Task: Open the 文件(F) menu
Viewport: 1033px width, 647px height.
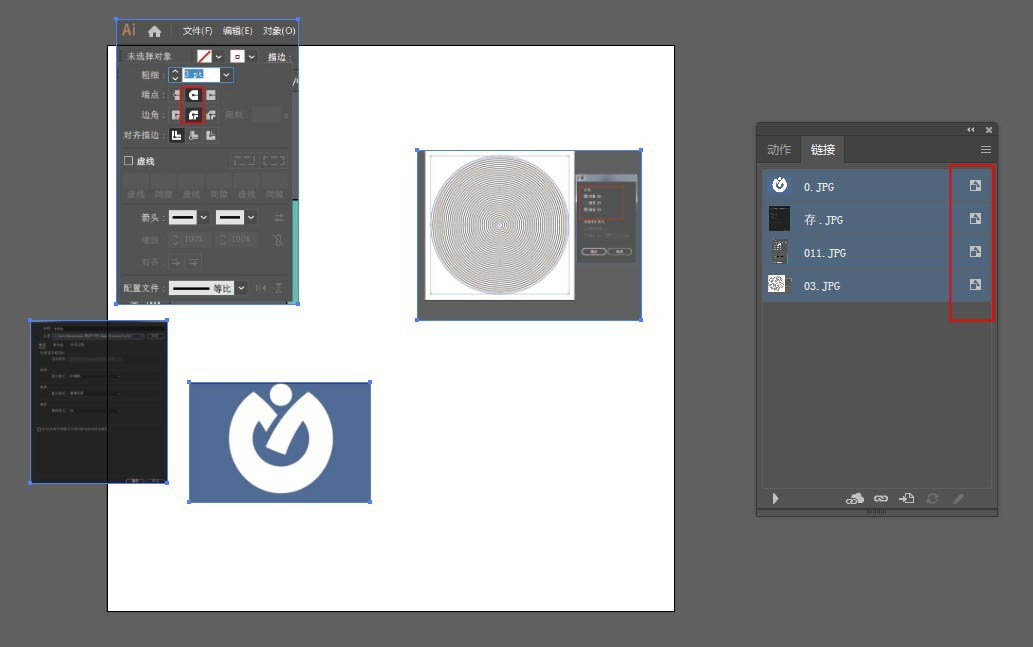Action: point(197,31)
